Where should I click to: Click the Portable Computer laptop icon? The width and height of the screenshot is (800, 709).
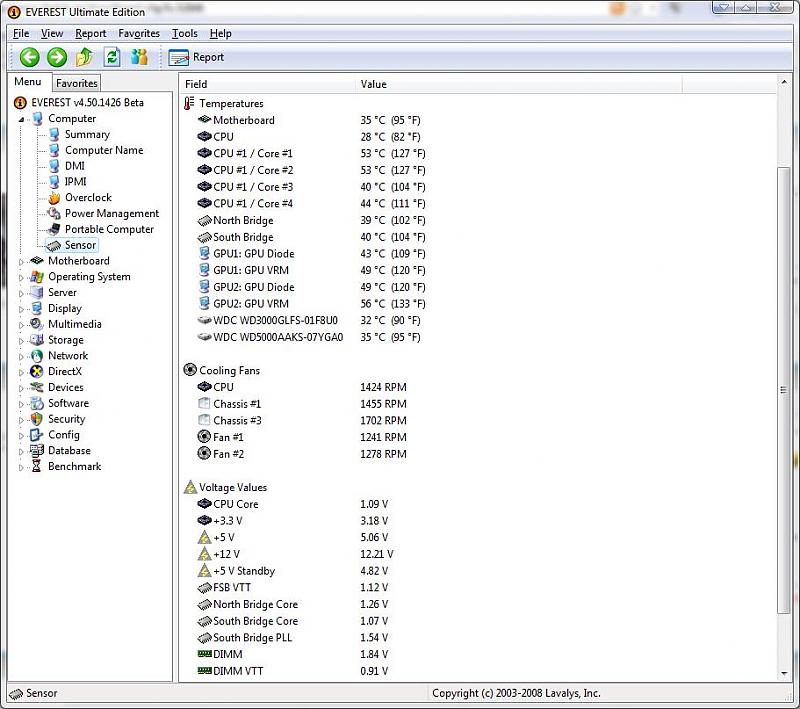(x=54, y=230)
